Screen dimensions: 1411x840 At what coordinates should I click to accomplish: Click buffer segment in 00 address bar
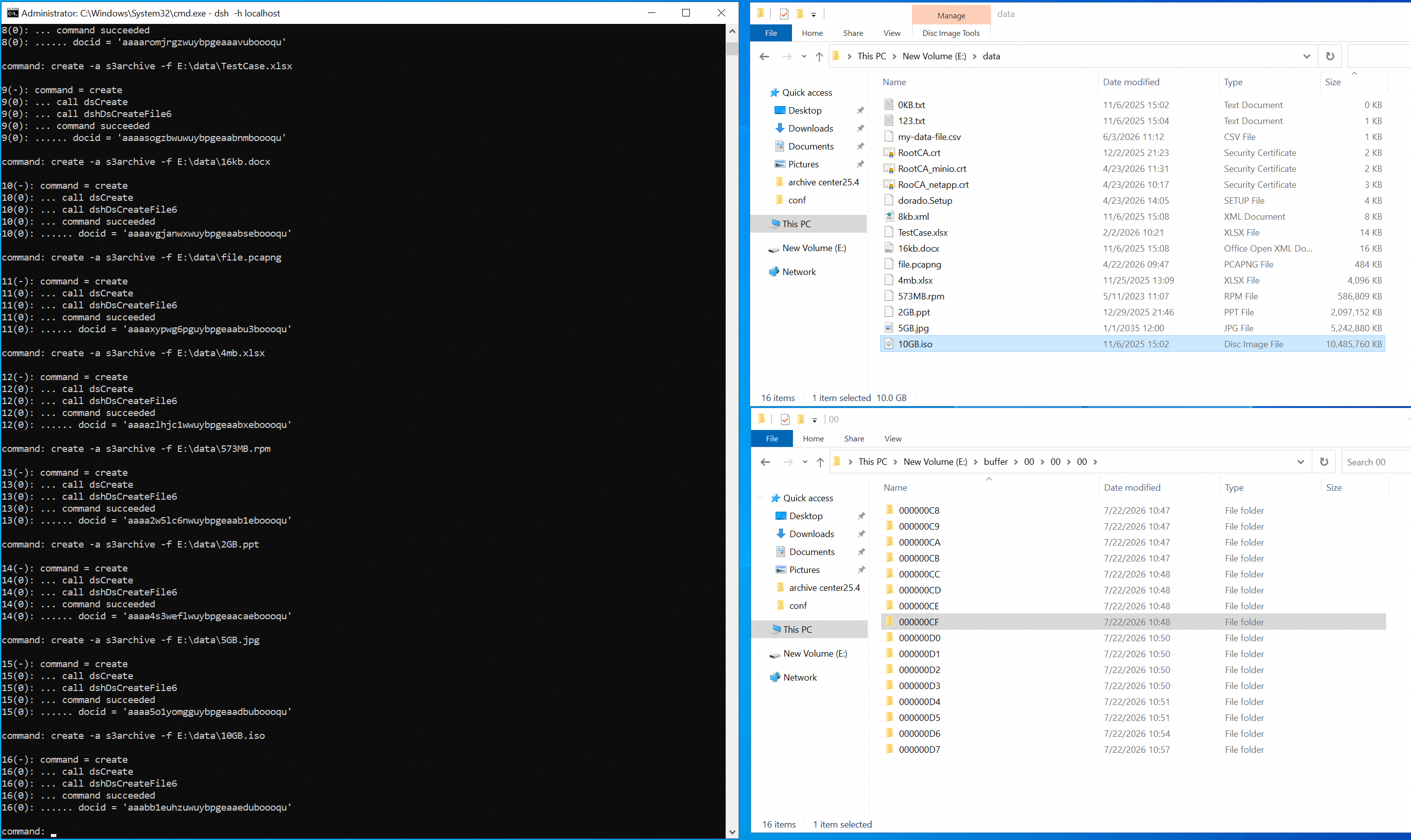995,462
